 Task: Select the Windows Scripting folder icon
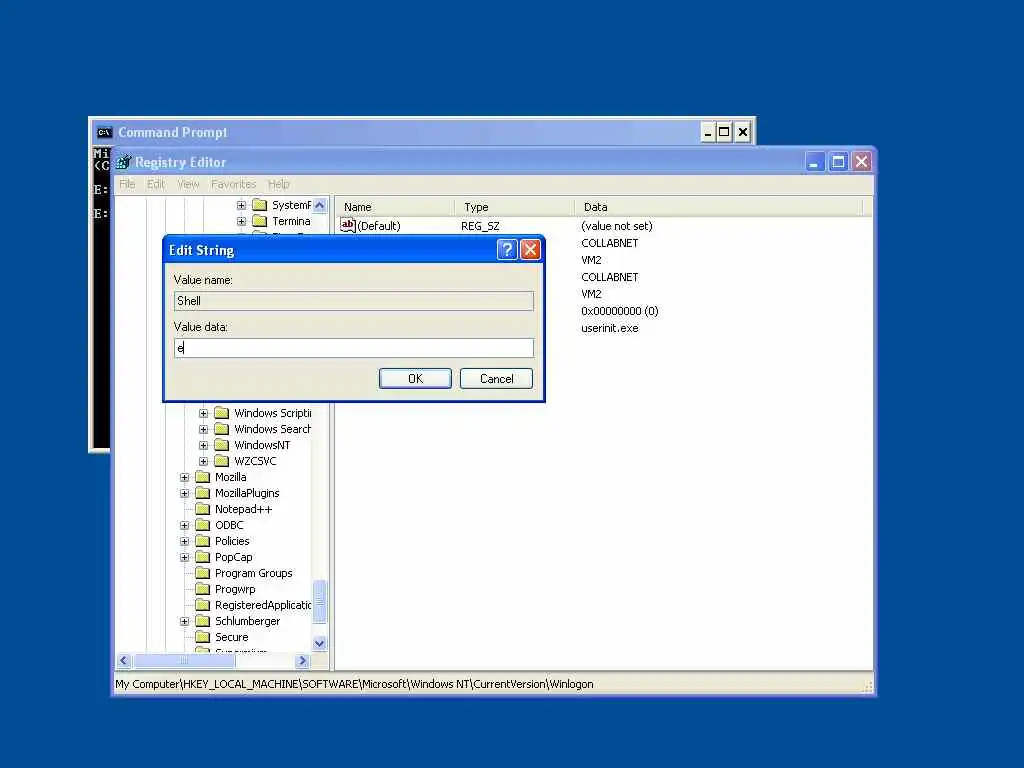[x=221, y=413]
